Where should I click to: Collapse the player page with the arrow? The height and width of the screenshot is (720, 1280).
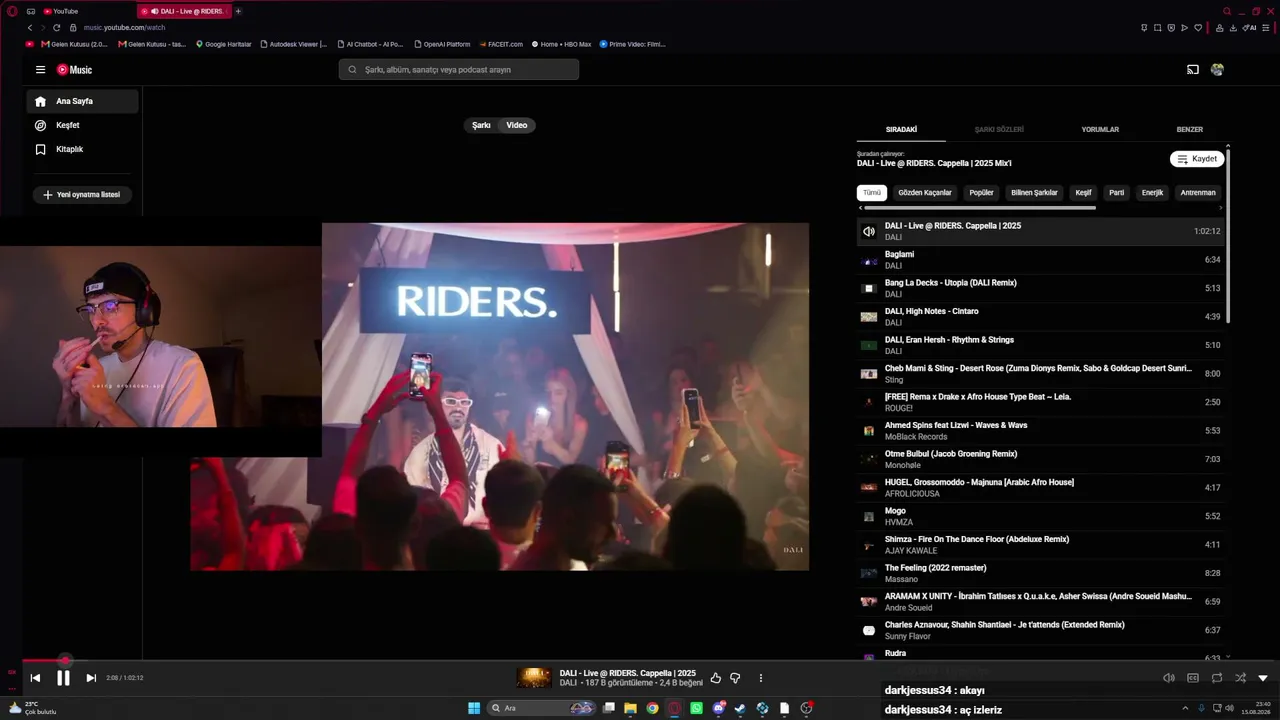pyautogui.click(x=1263, y=678)
